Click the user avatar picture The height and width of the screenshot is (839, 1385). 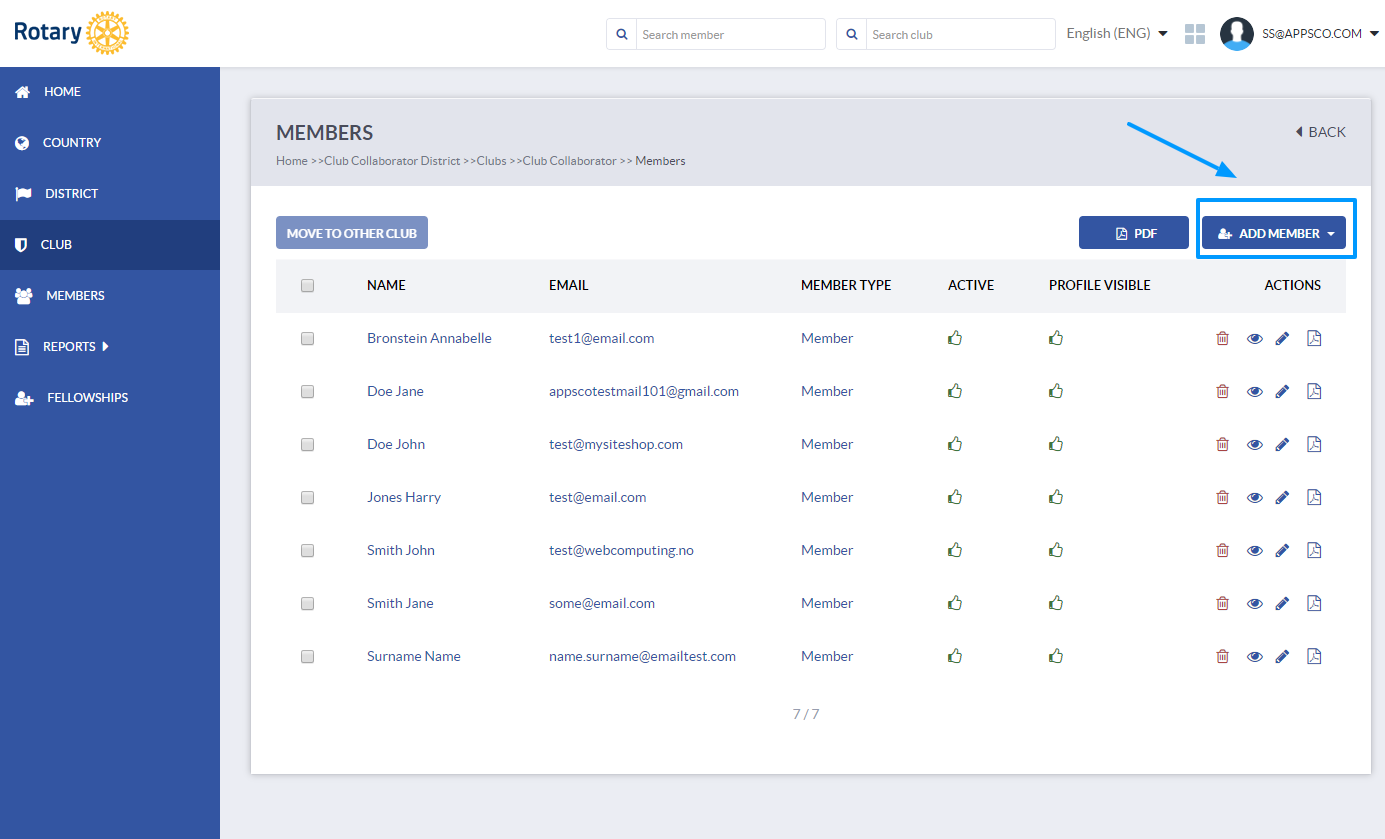pos(1237,34)
